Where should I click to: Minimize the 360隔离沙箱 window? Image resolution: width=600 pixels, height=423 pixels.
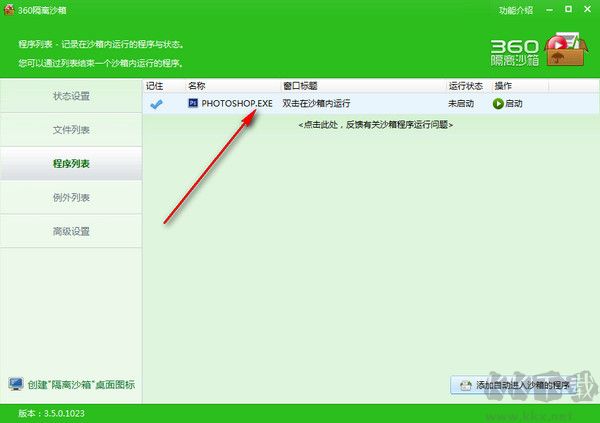(550, 10)
